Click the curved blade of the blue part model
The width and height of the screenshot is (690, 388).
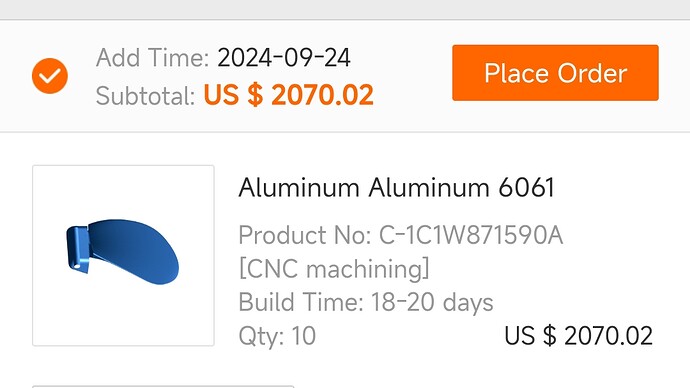click(x=134, y=251)
